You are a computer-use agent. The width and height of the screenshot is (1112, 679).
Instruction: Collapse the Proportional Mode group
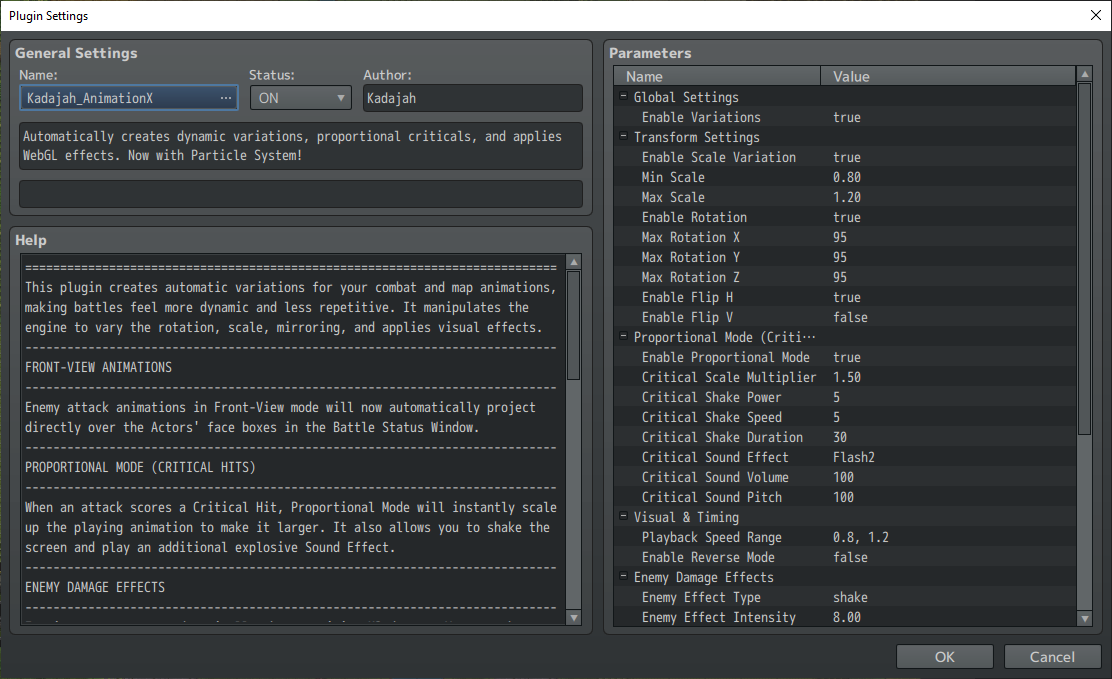(x=623, y=336)
